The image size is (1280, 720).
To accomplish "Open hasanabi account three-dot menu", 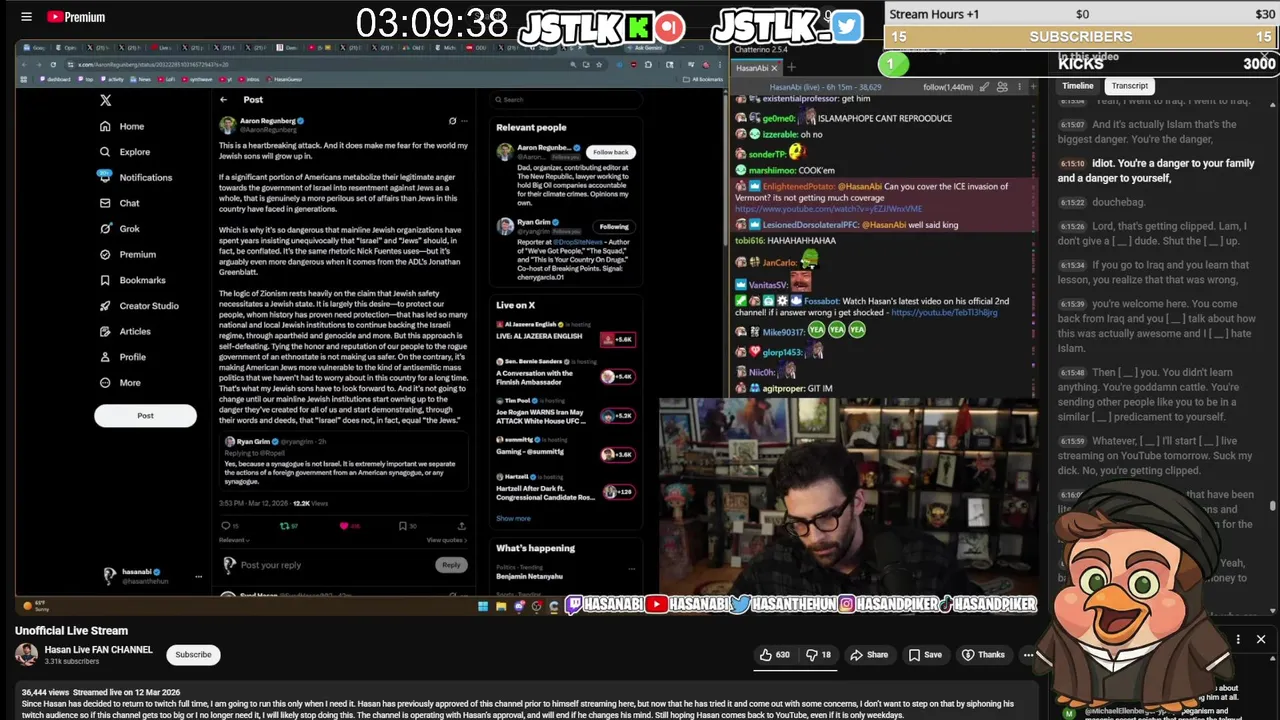I will pos(198,576).
